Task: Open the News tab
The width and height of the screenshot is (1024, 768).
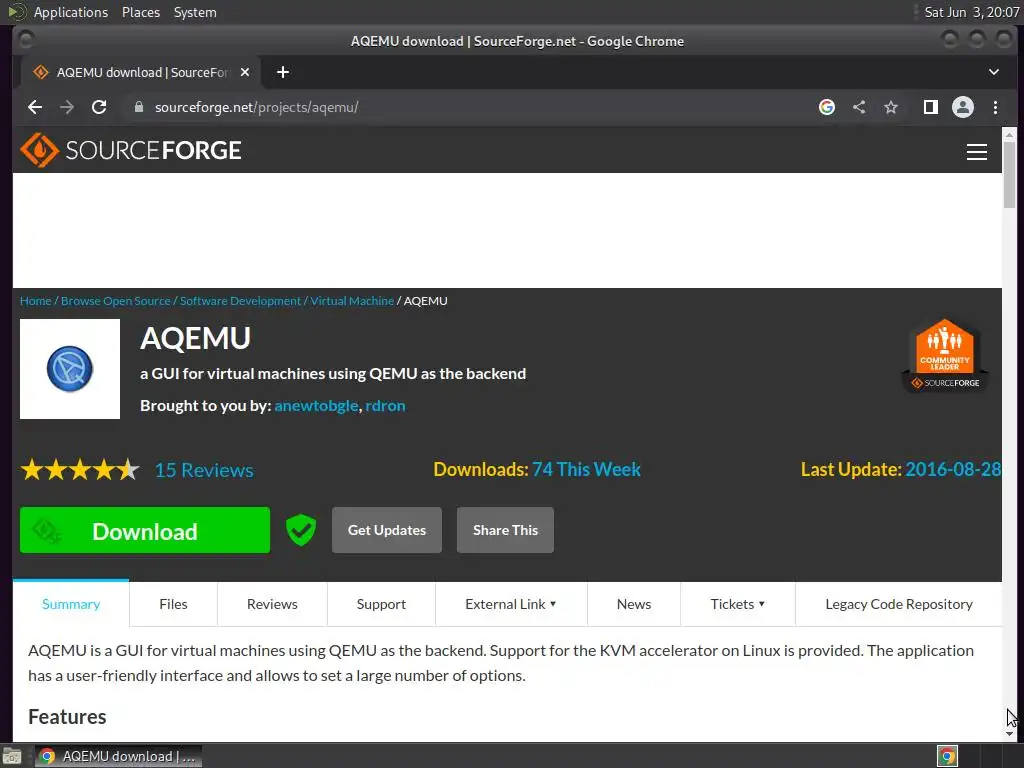Action: [x=634, y=604]
